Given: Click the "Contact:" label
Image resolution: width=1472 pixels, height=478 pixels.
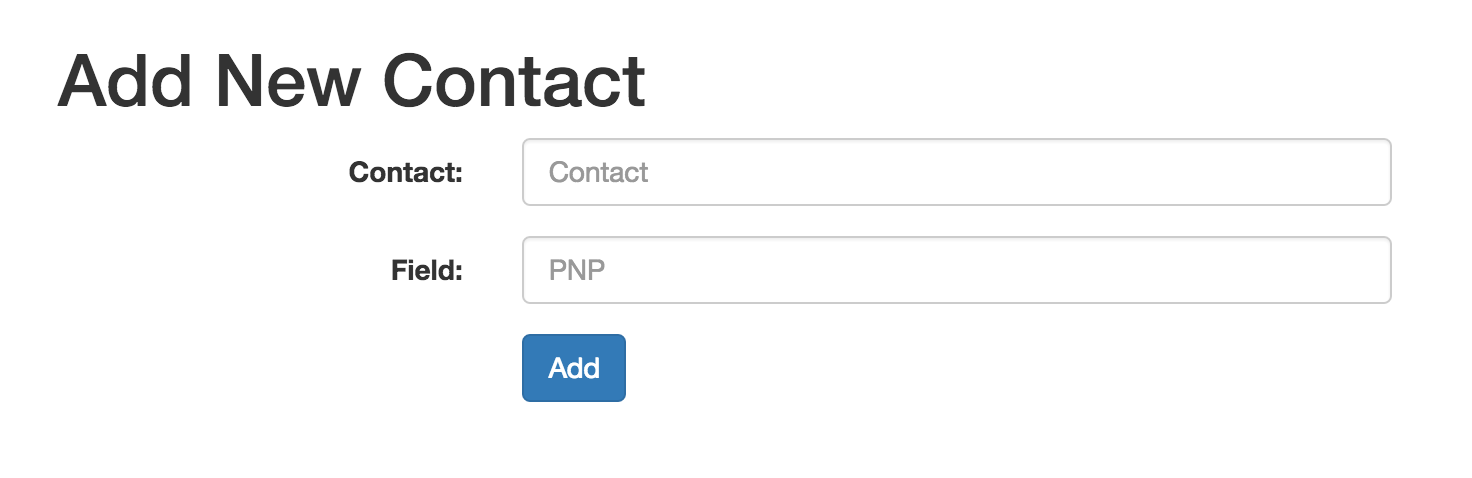Looking at the screenshot, I should point(406,173).
